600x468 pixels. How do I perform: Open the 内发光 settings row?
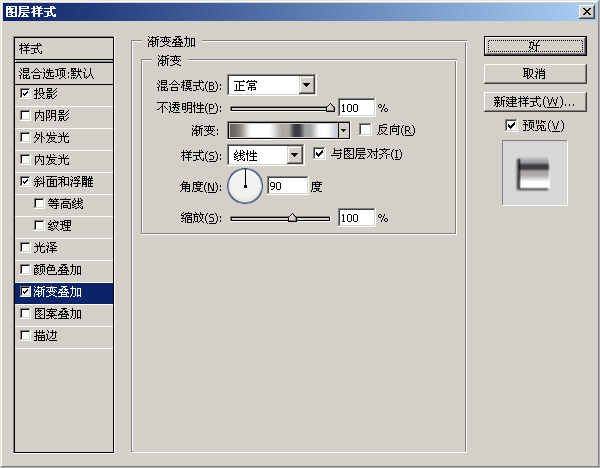(x=64, y=160)
